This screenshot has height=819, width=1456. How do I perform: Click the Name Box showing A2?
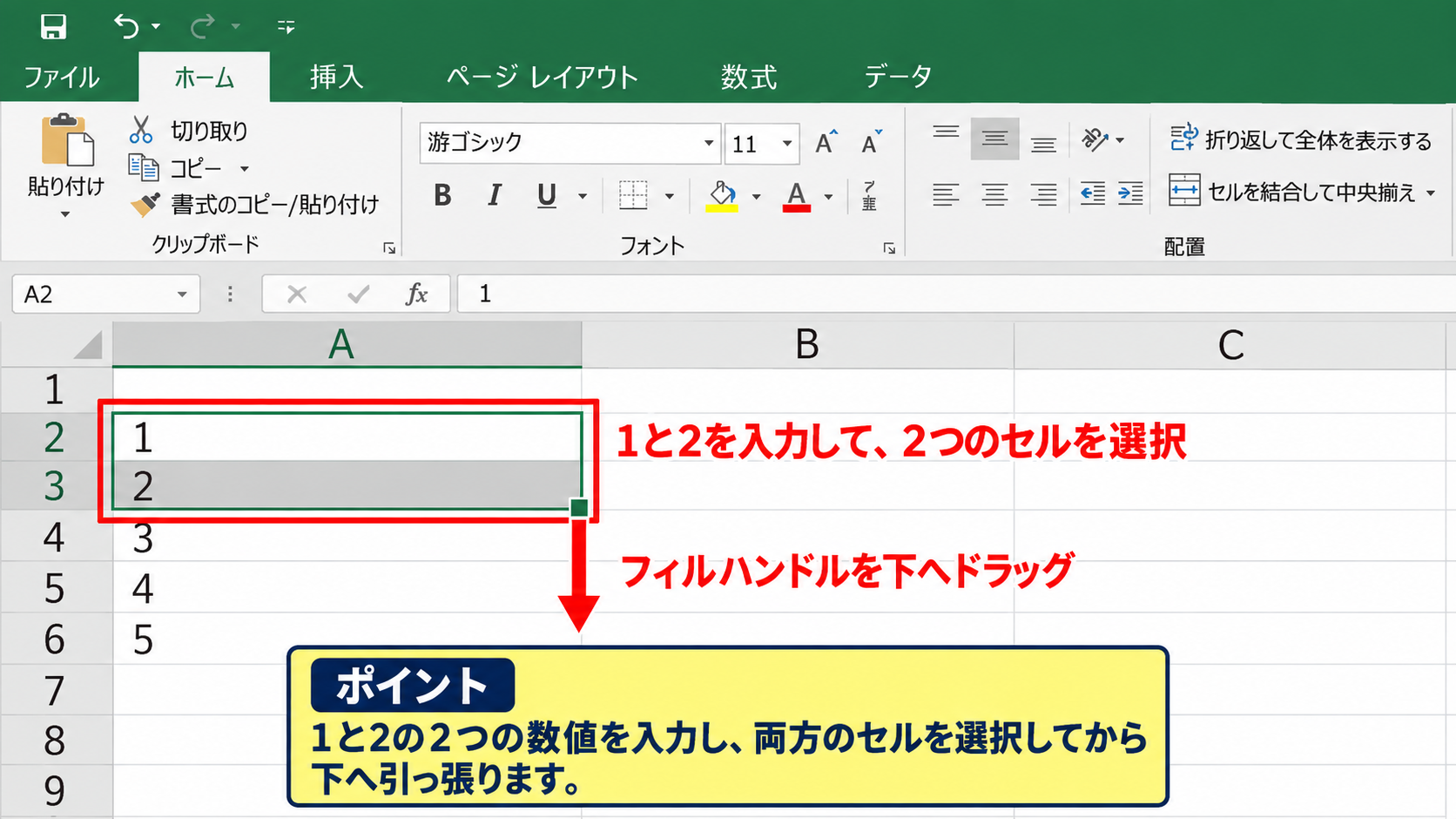(x=105, y=294)
